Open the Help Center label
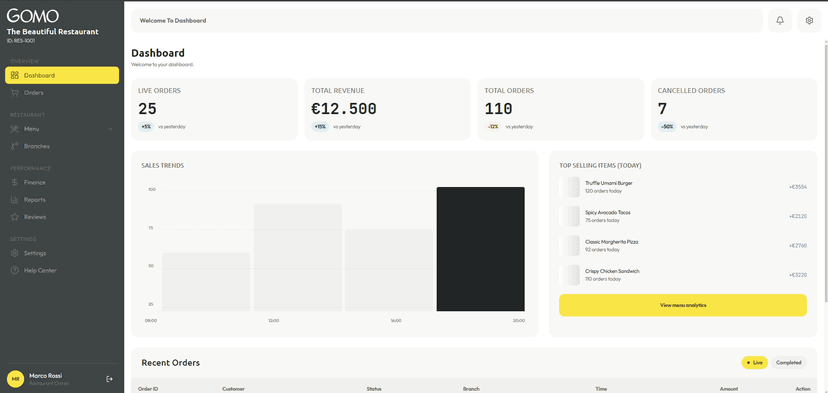This screenshot has width=828, height=393. (40, 270)
